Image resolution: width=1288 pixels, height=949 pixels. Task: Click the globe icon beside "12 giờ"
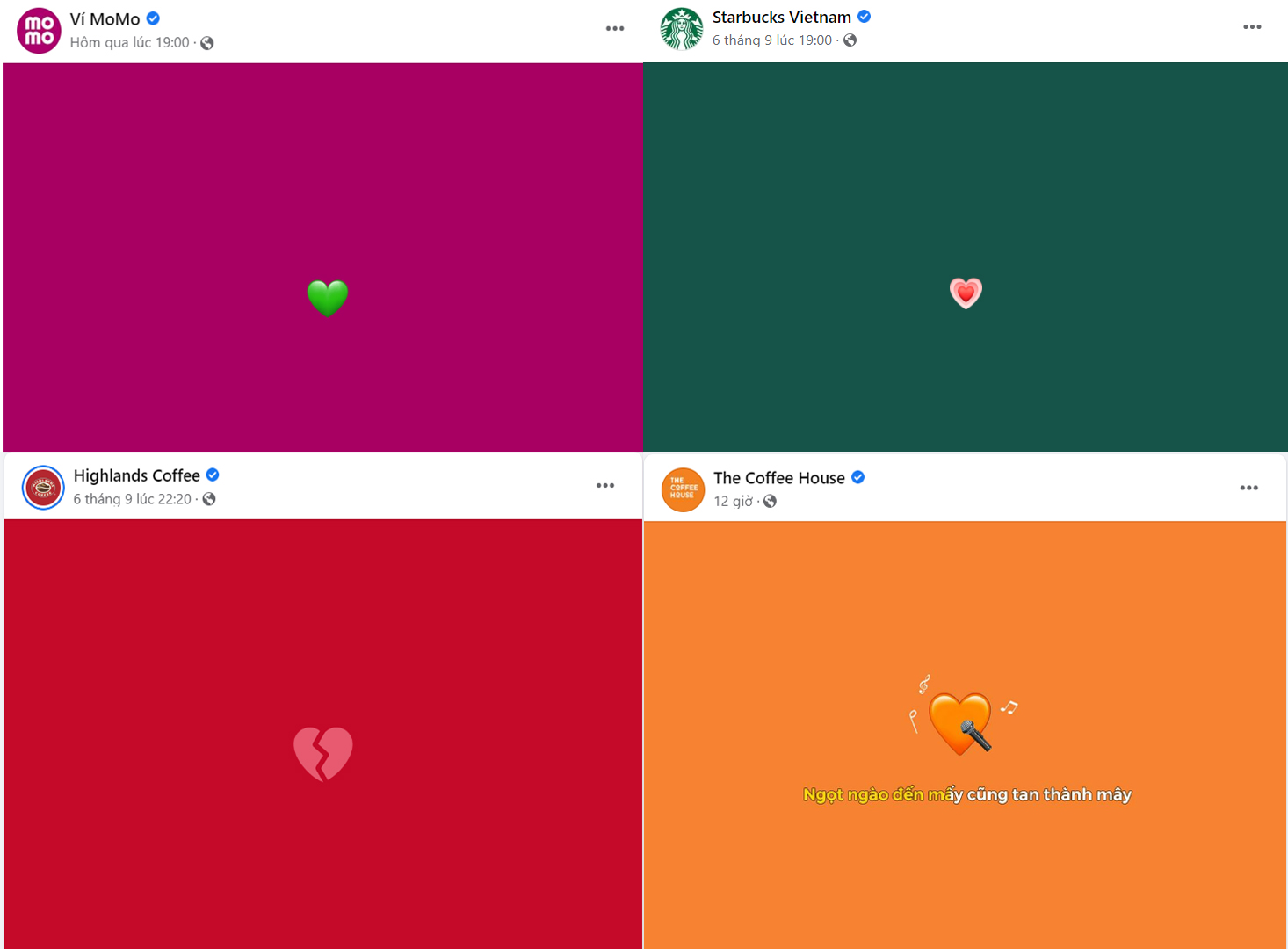770,501
